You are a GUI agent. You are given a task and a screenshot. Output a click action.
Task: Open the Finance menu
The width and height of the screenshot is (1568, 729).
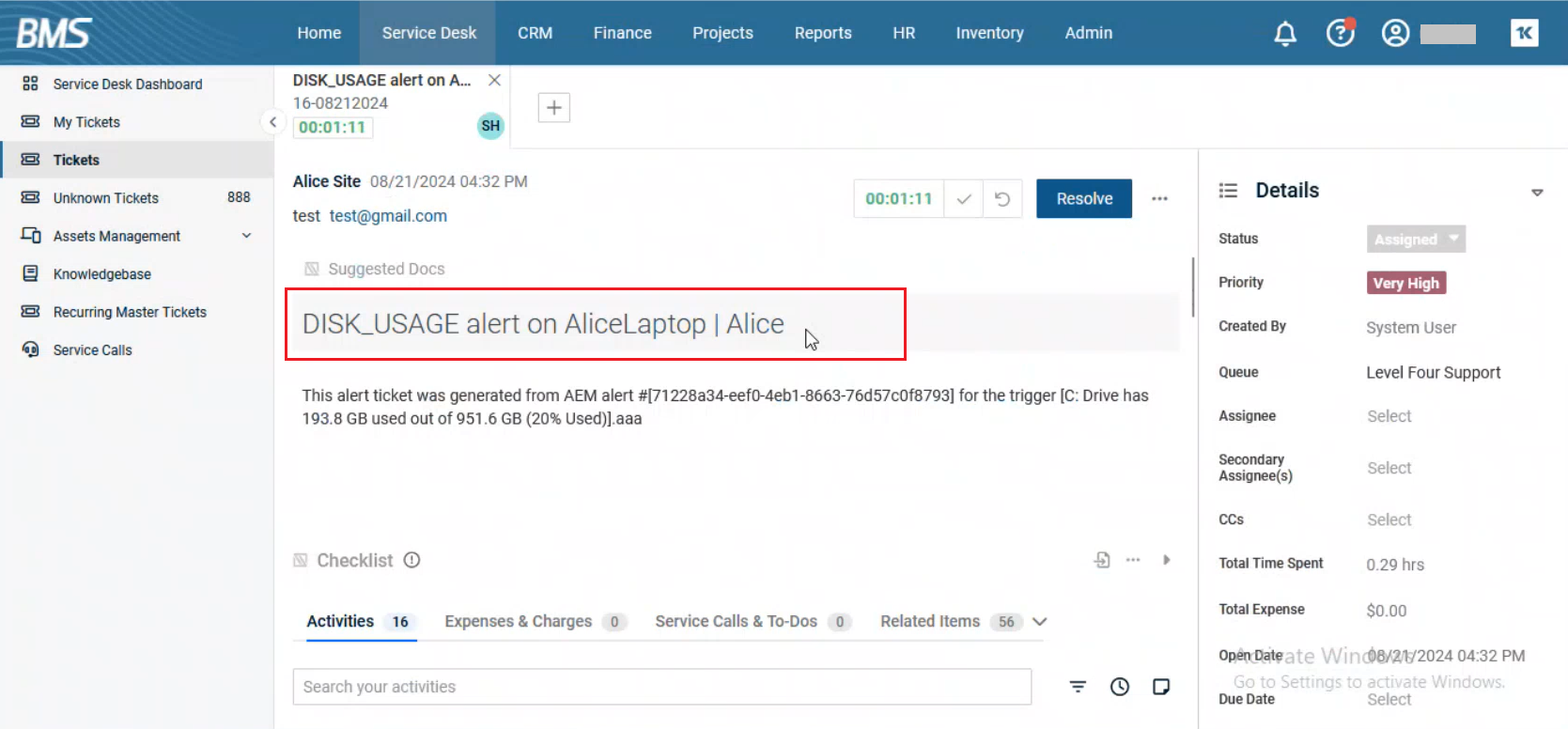pos(622,33)
